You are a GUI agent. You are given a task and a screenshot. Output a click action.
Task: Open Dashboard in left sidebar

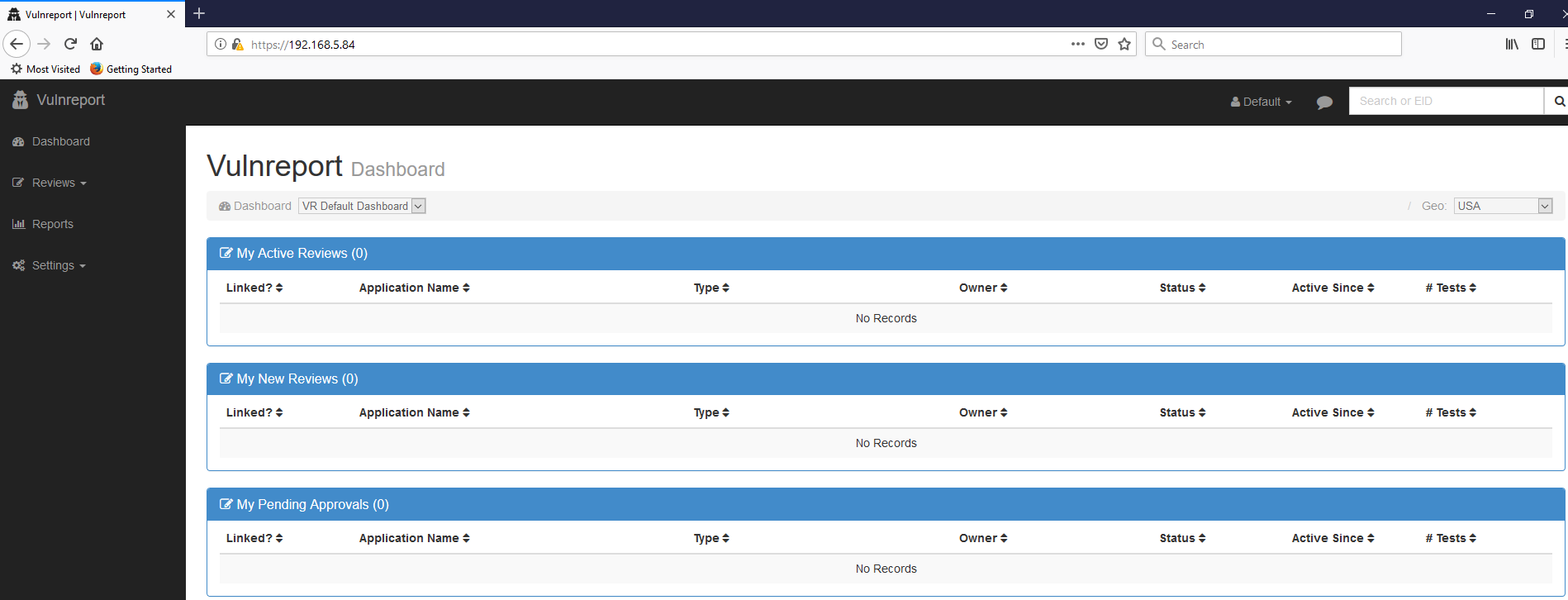(51, 141)
